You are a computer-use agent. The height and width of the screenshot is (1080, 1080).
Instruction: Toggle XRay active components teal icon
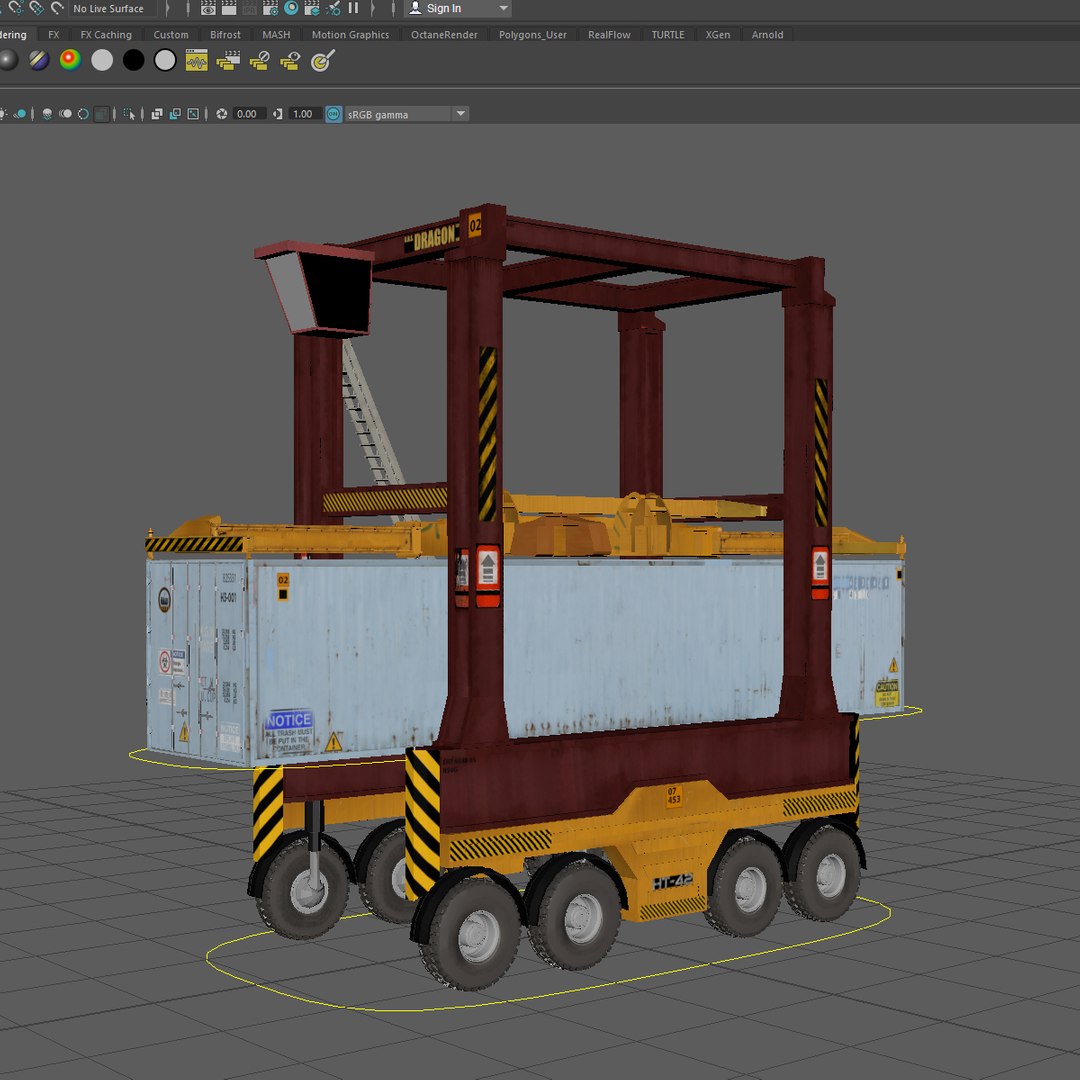(x=175, y=114)
